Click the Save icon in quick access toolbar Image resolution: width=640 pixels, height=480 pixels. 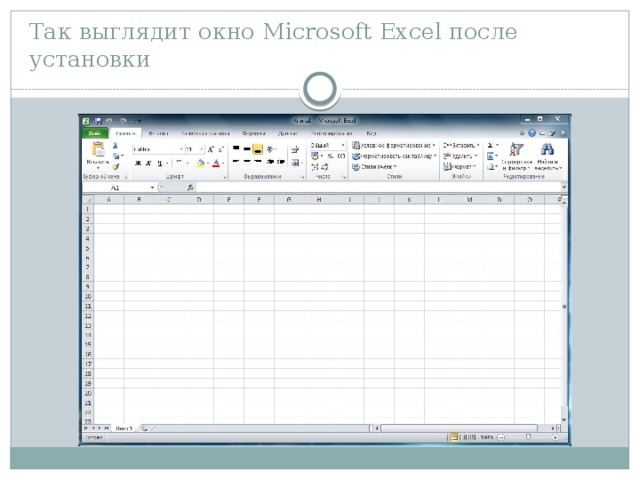click(98, 121)
